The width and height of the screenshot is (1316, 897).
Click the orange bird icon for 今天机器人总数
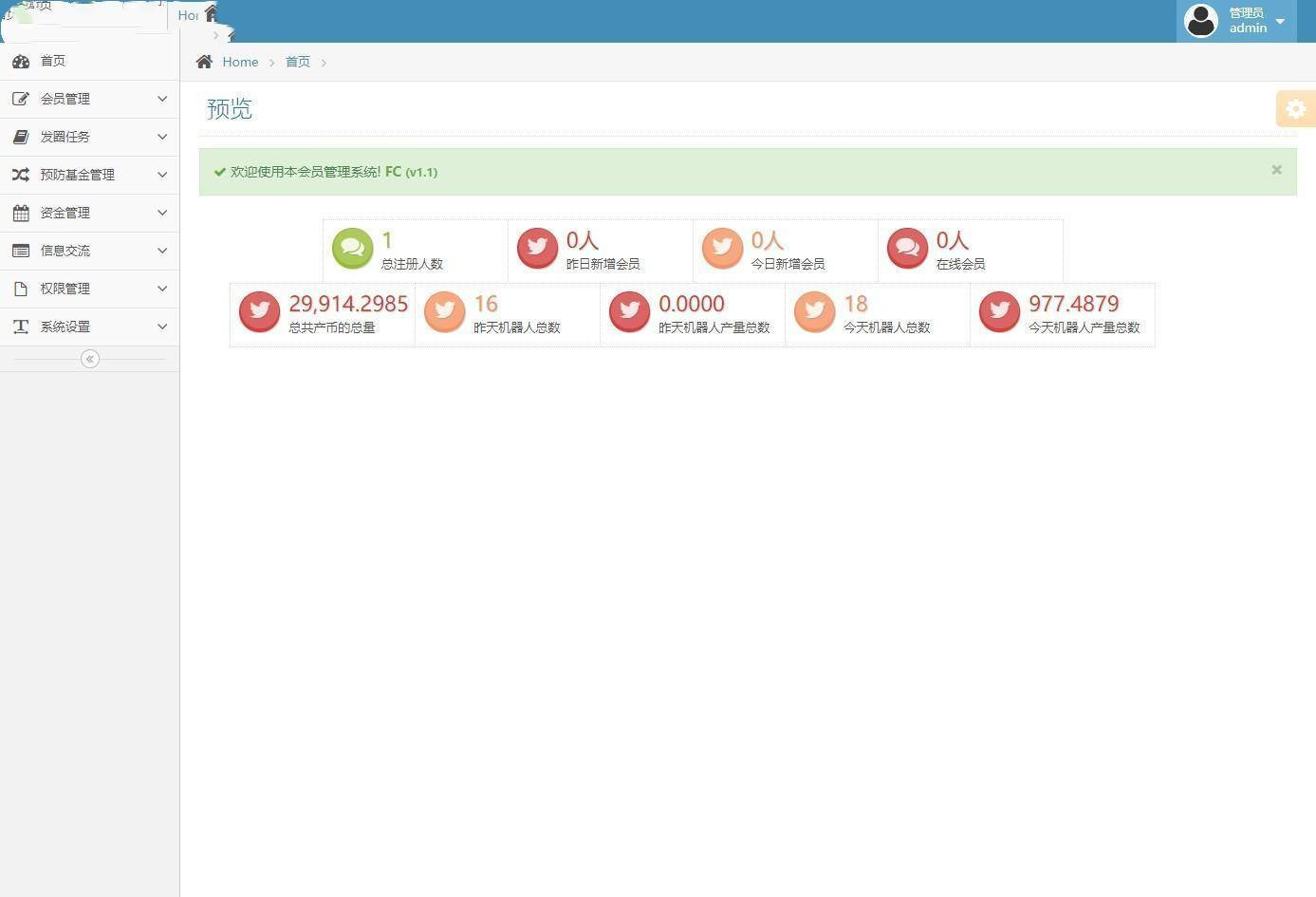coord(814,312)
